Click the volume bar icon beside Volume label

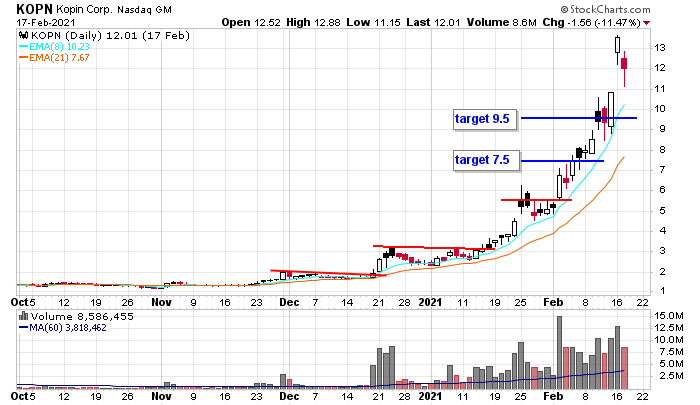23,317
